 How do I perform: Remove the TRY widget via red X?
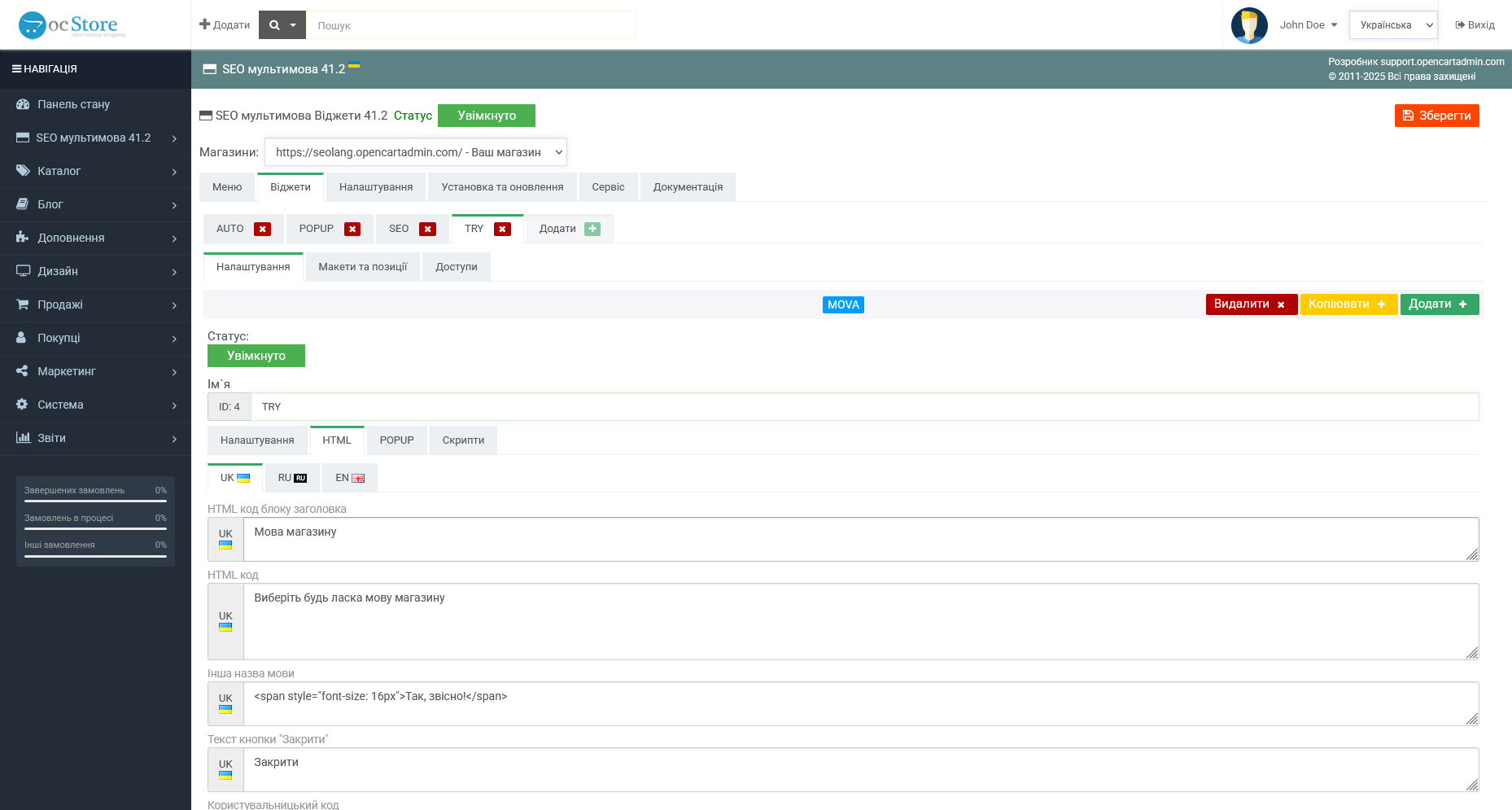click(502, 230)
